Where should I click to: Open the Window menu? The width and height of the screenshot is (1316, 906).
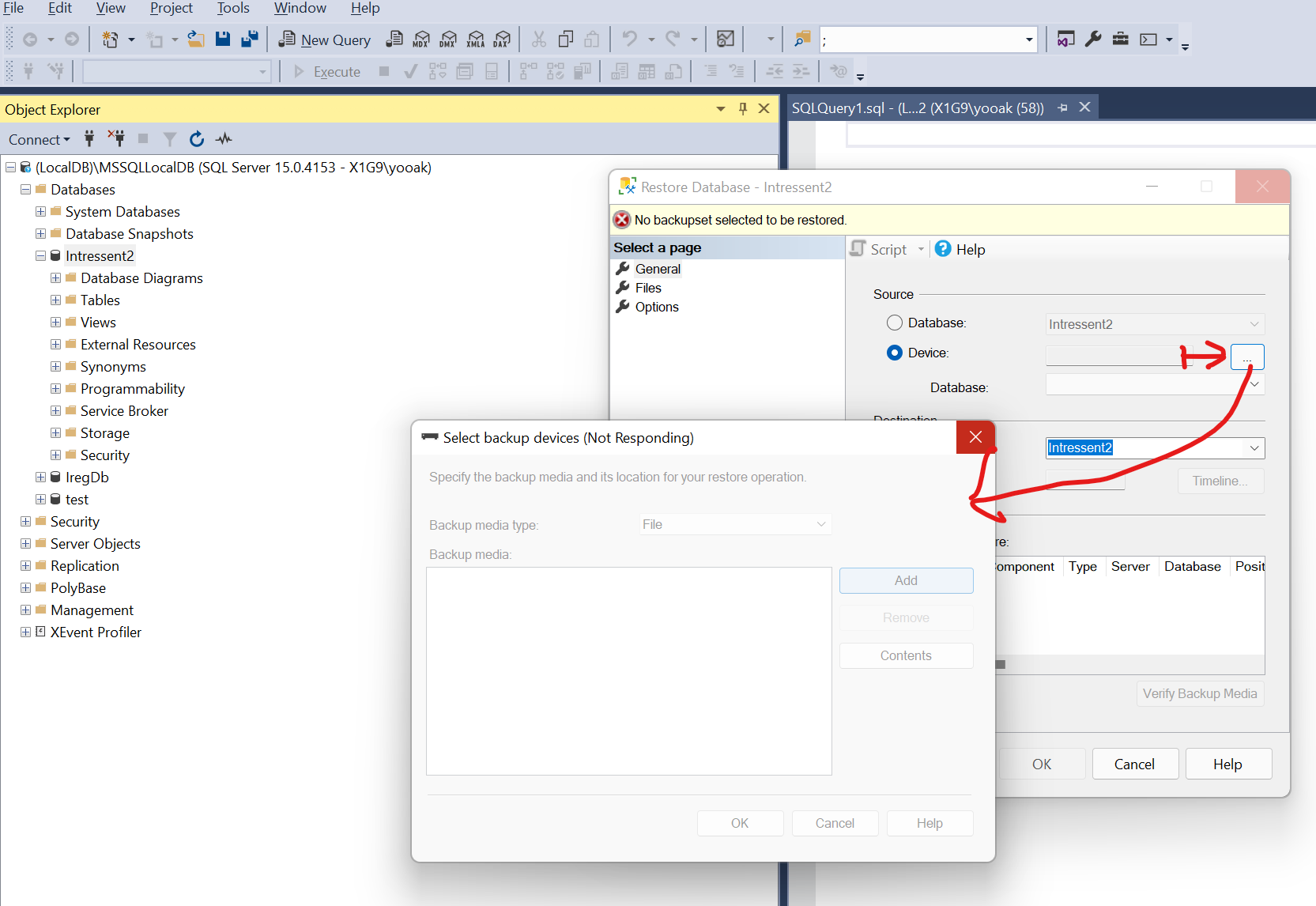300,8
